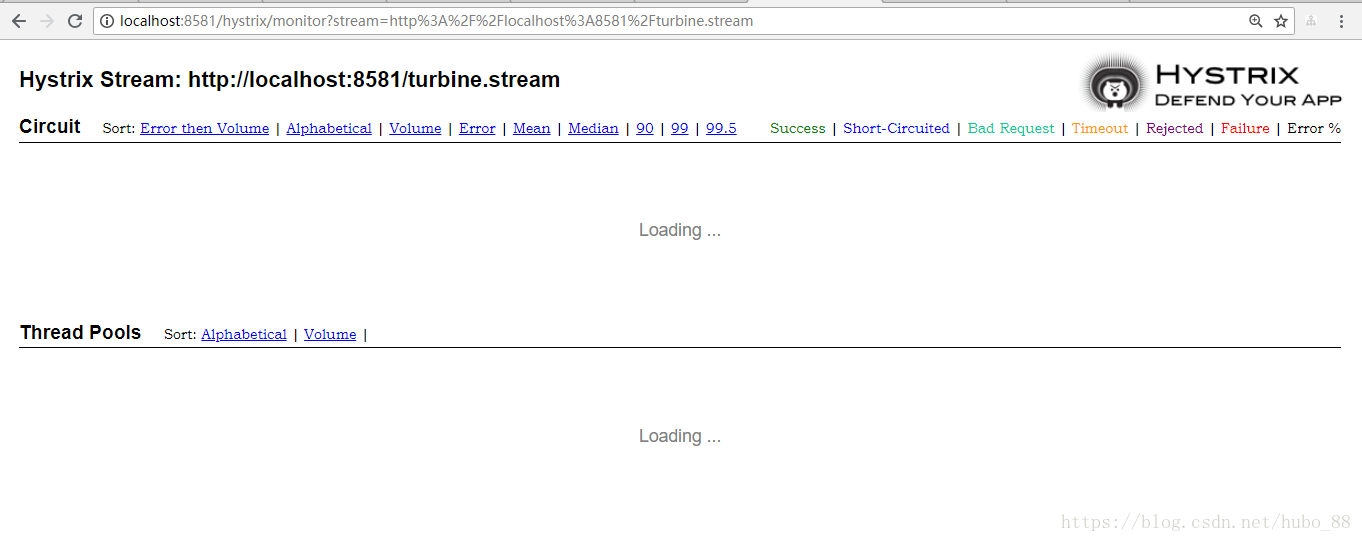
Task: Click the Circuit section heading
Action: point(50,126)
